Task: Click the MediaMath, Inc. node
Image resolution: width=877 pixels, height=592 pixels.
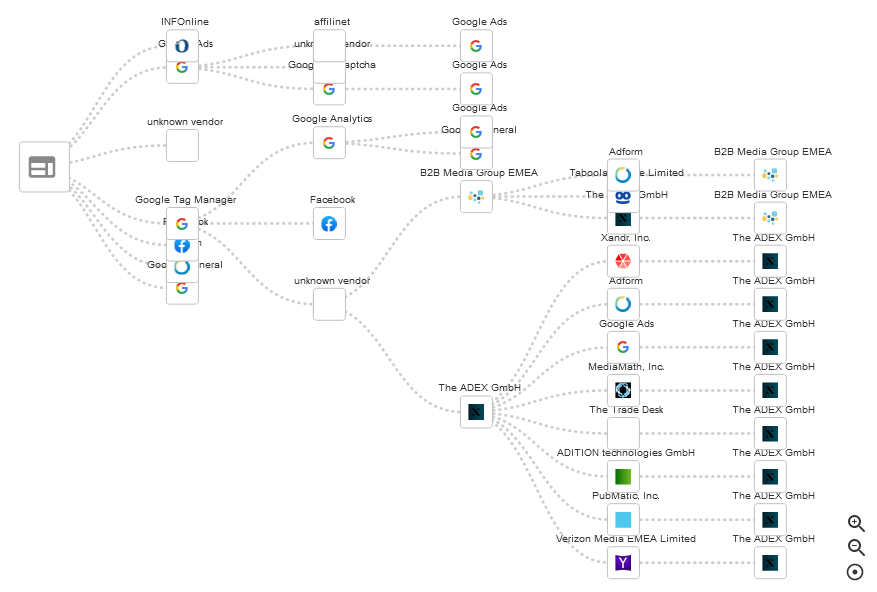Action: tap(624, 391)
